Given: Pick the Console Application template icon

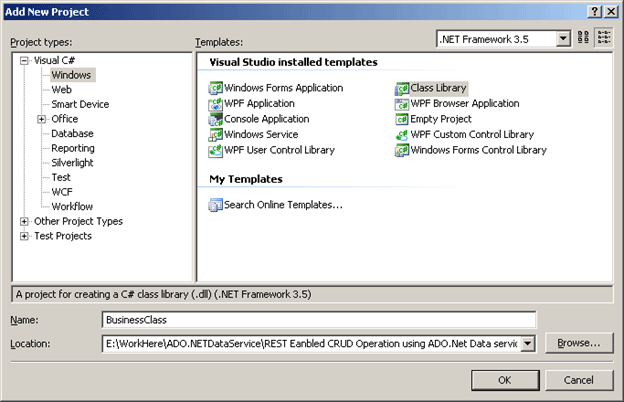Looking at the screenshot, I should pyautogui.click(x=215, y=119).
